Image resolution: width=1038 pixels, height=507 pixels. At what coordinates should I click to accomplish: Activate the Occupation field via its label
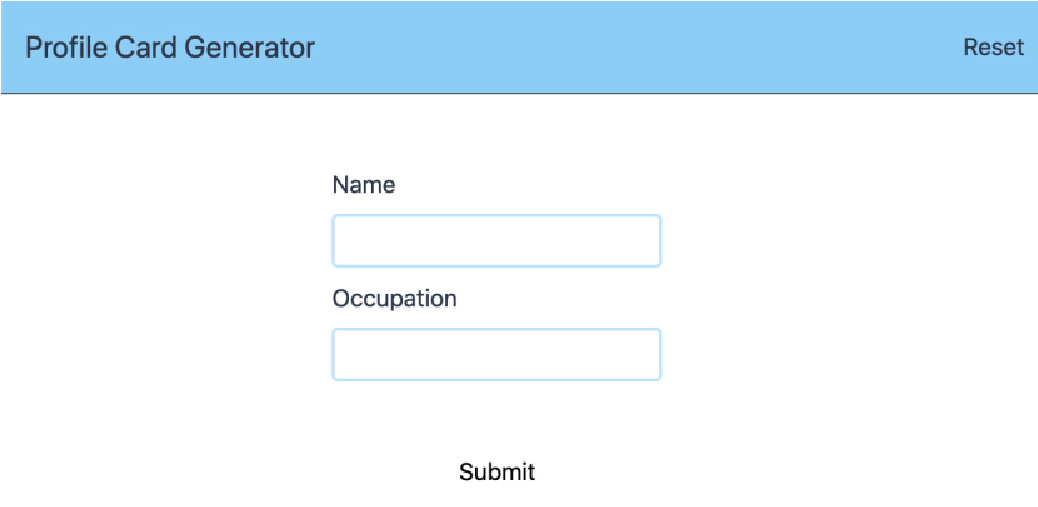(x=395, y=299)
